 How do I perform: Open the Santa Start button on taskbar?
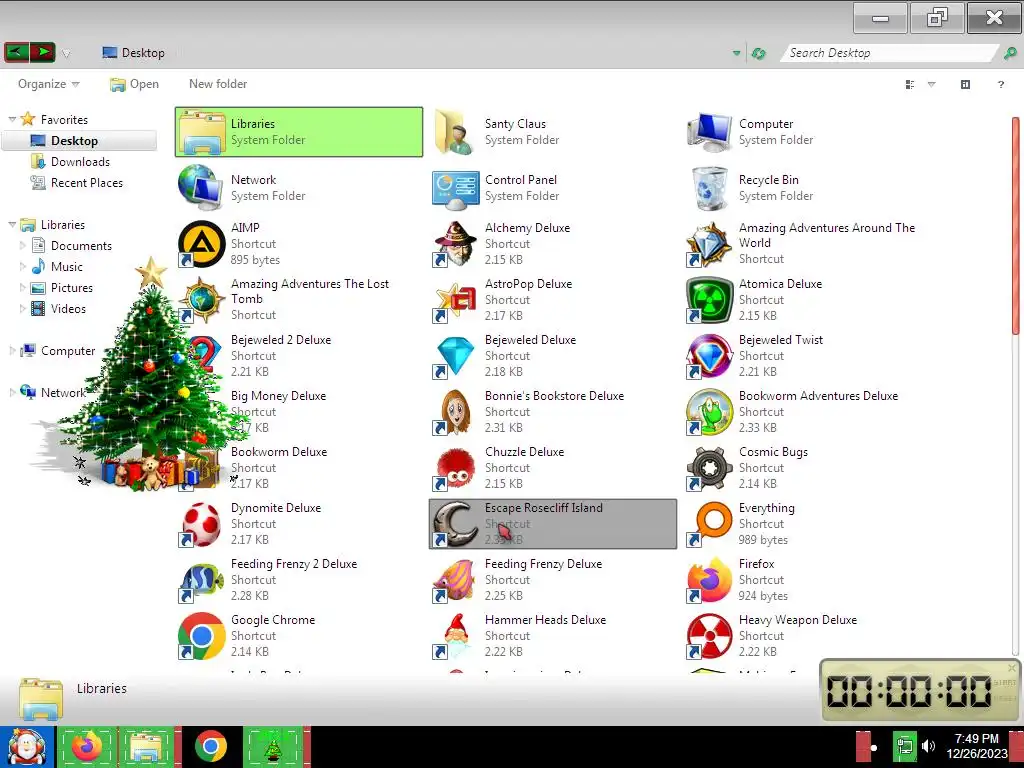pyautogui.click(x=26, y=746)
